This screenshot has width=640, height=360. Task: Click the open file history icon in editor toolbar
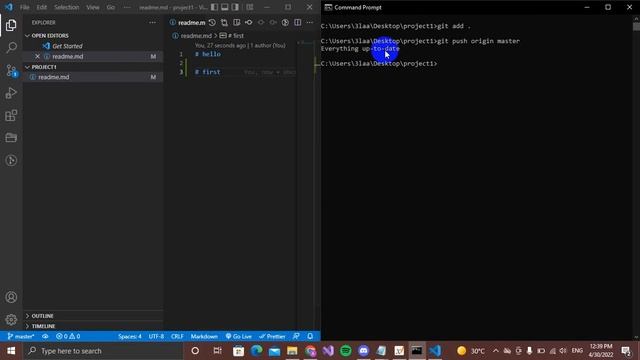(x=212, y=22)
